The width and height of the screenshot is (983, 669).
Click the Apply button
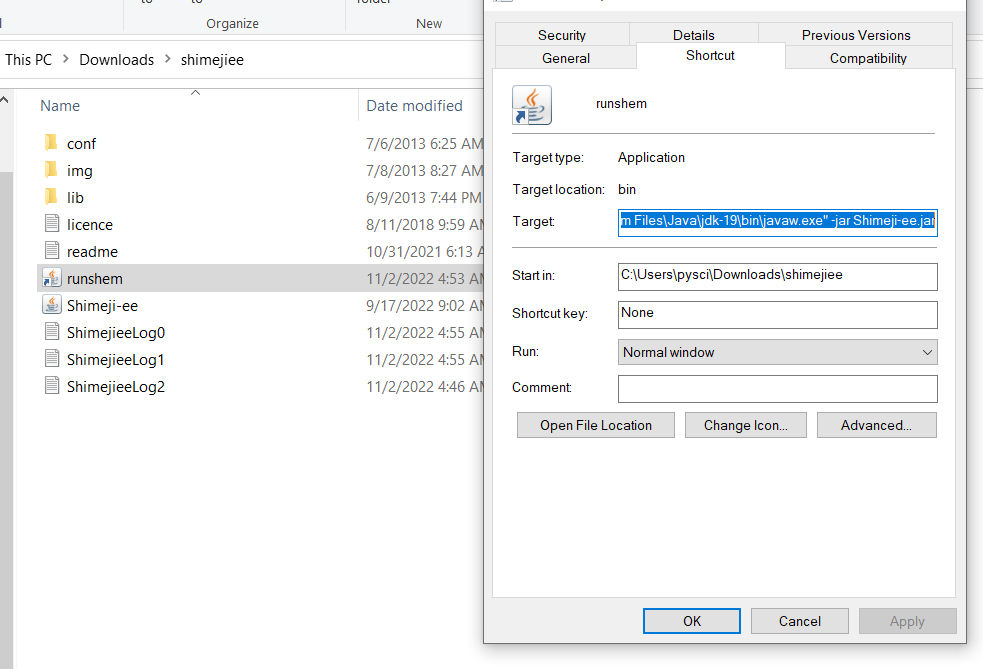(907, 621)
